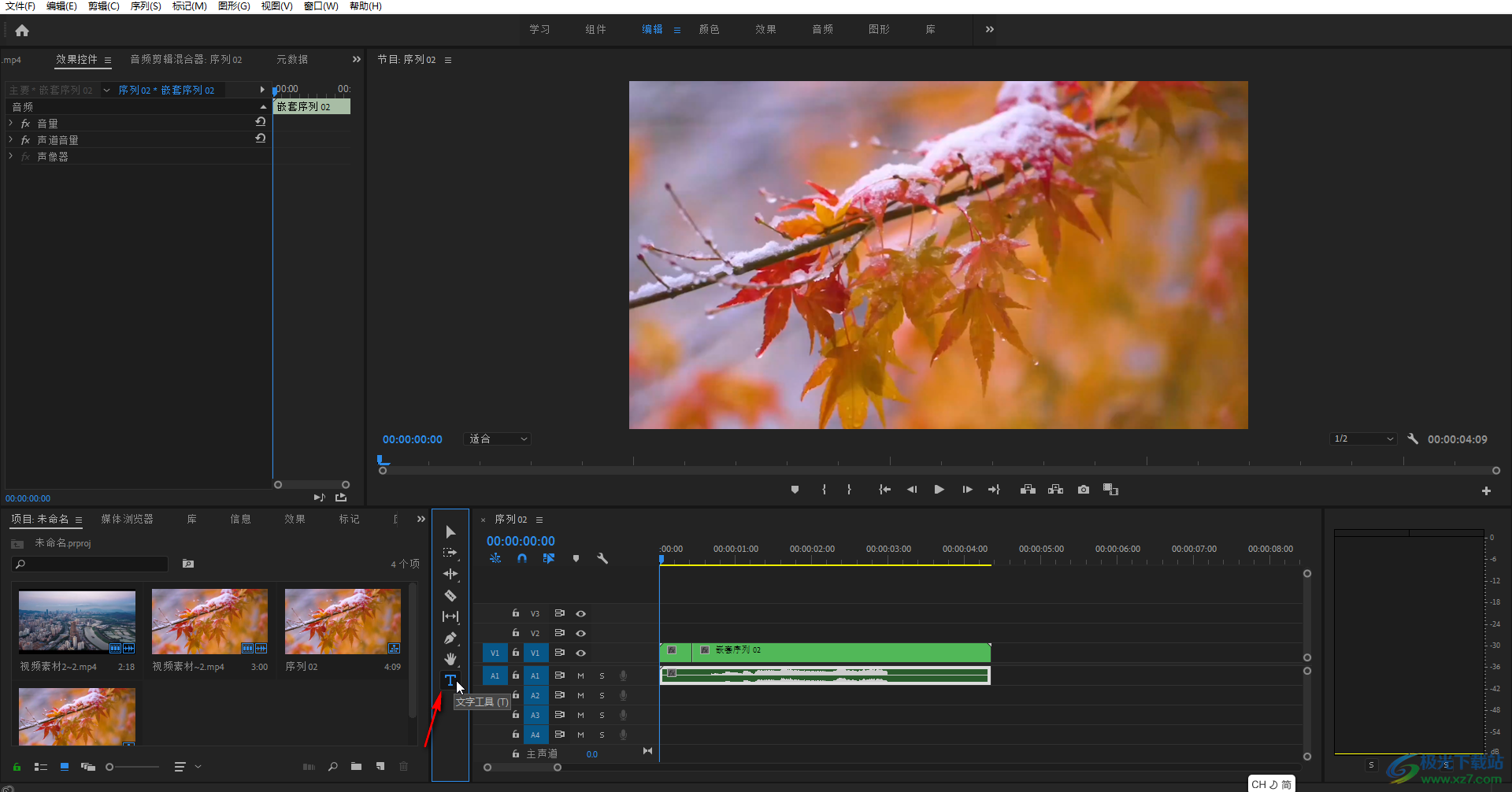
Task: Toggle sync lock on track A3
Action: click(x=559, y=715)
